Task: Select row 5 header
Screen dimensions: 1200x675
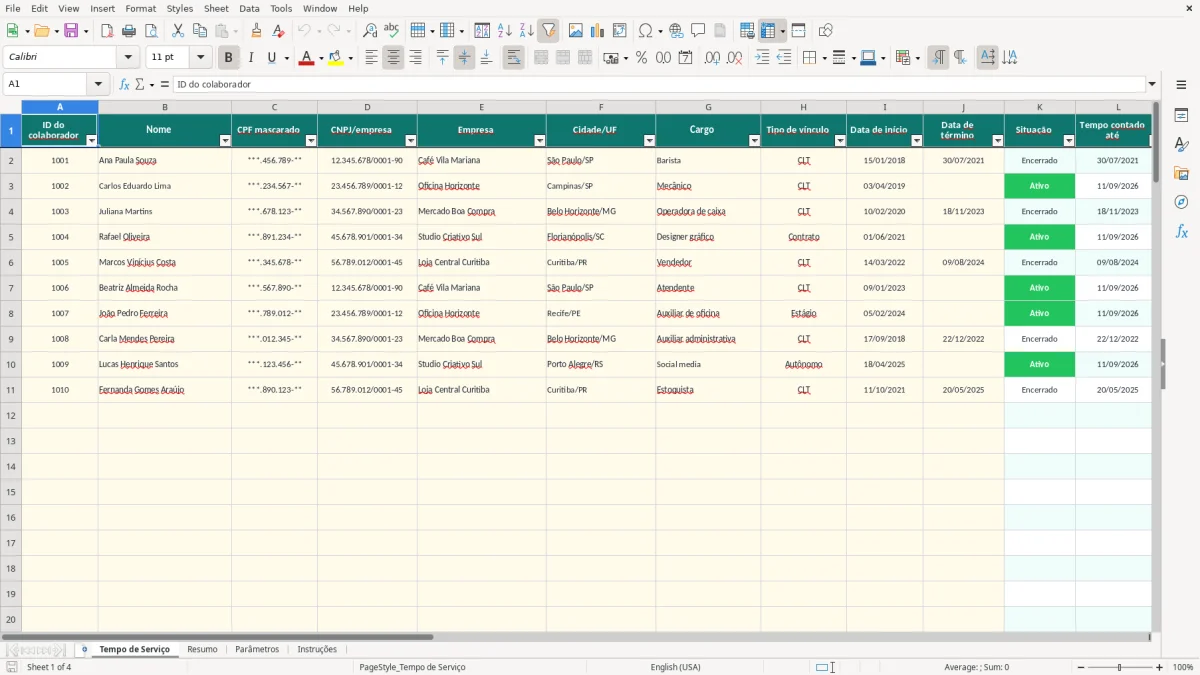Action: click(x=11, y=237)
